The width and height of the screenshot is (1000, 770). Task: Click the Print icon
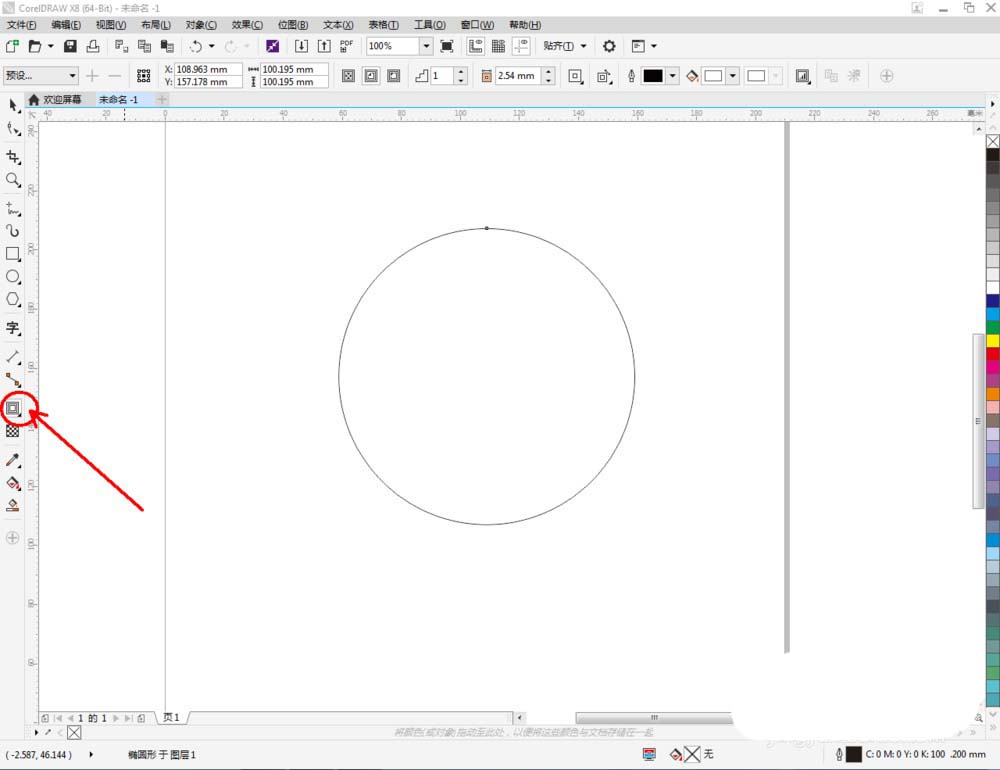tap(93, 46)
